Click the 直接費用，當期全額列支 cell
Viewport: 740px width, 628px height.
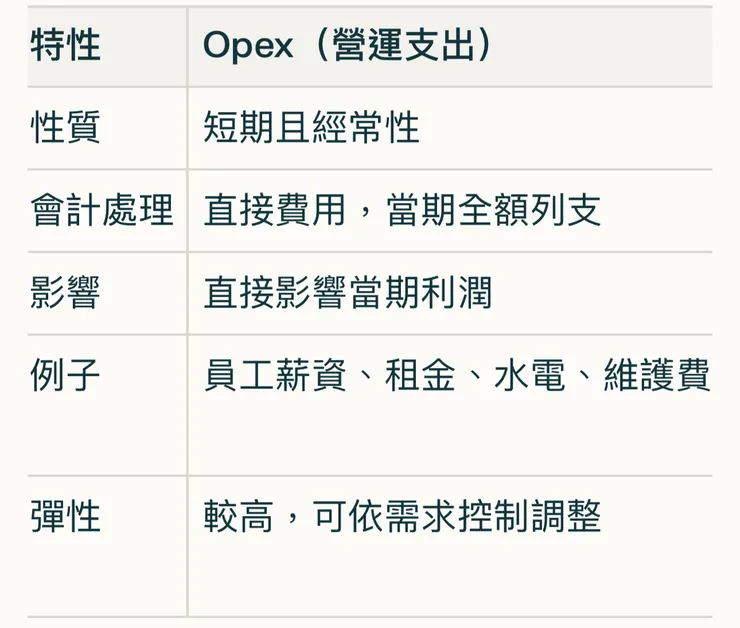pyautogui.click(x=402, y=211)
